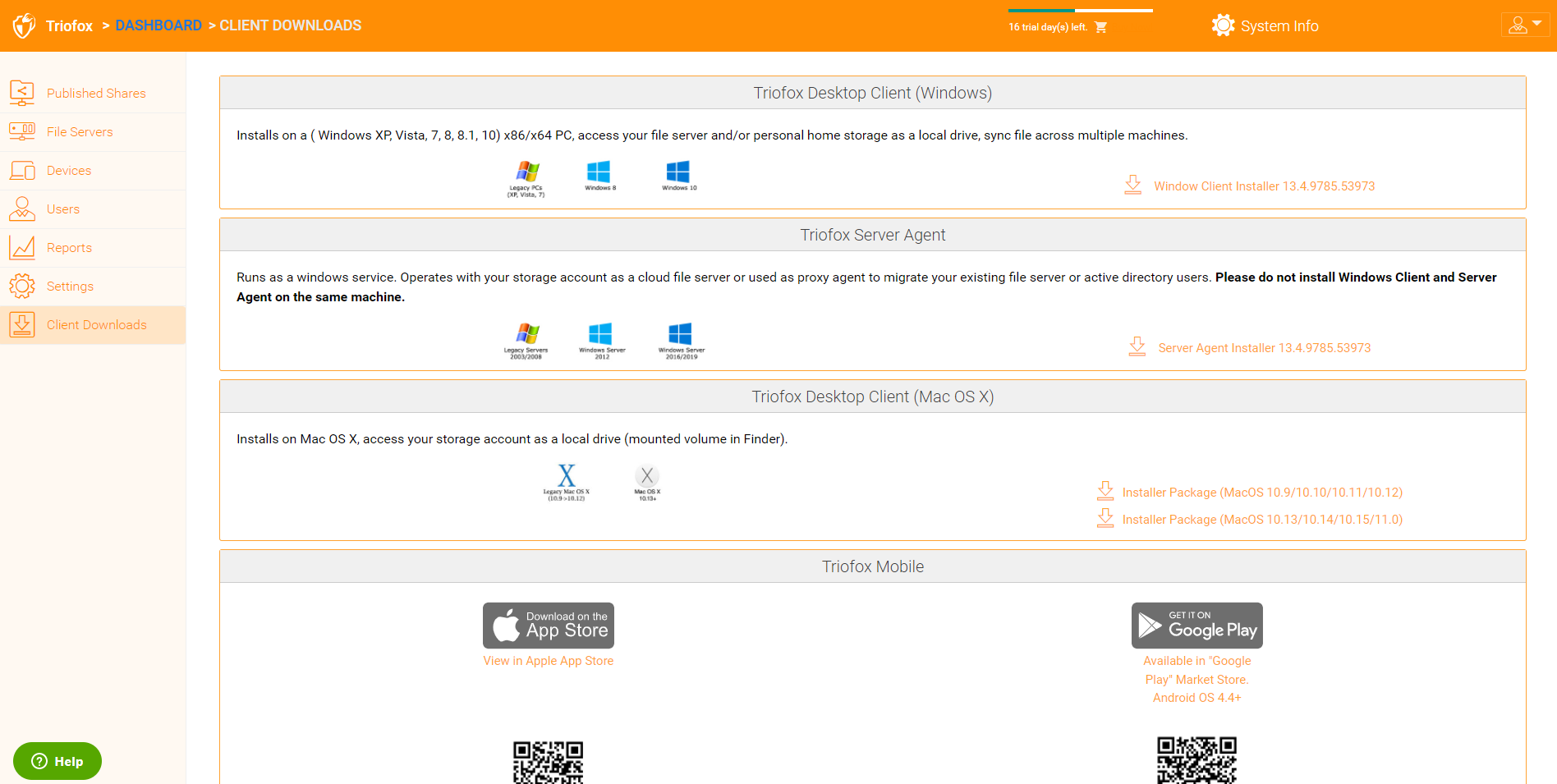Click the Devices sidebar icon
Screen dimensions: 1557x784
22,170
